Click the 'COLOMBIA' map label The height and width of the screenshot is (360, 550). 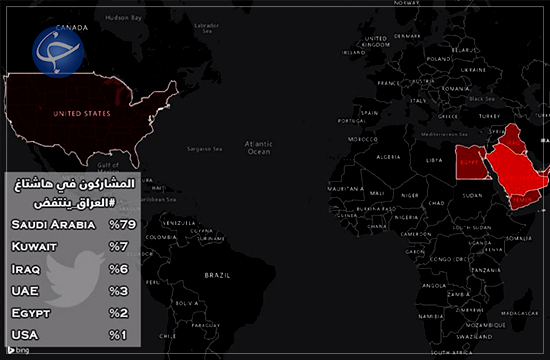pyautogui.click(x=161, y=238)
